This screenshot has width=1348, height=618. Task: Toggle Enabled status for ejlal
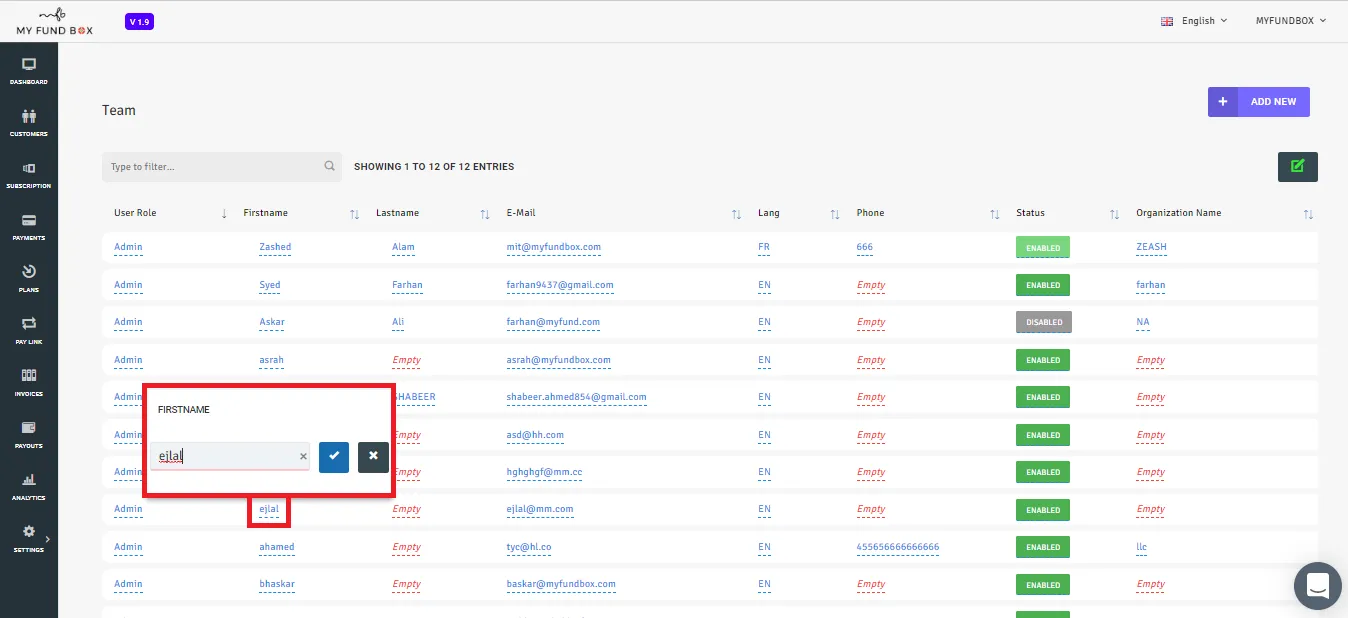[1043, 510]
